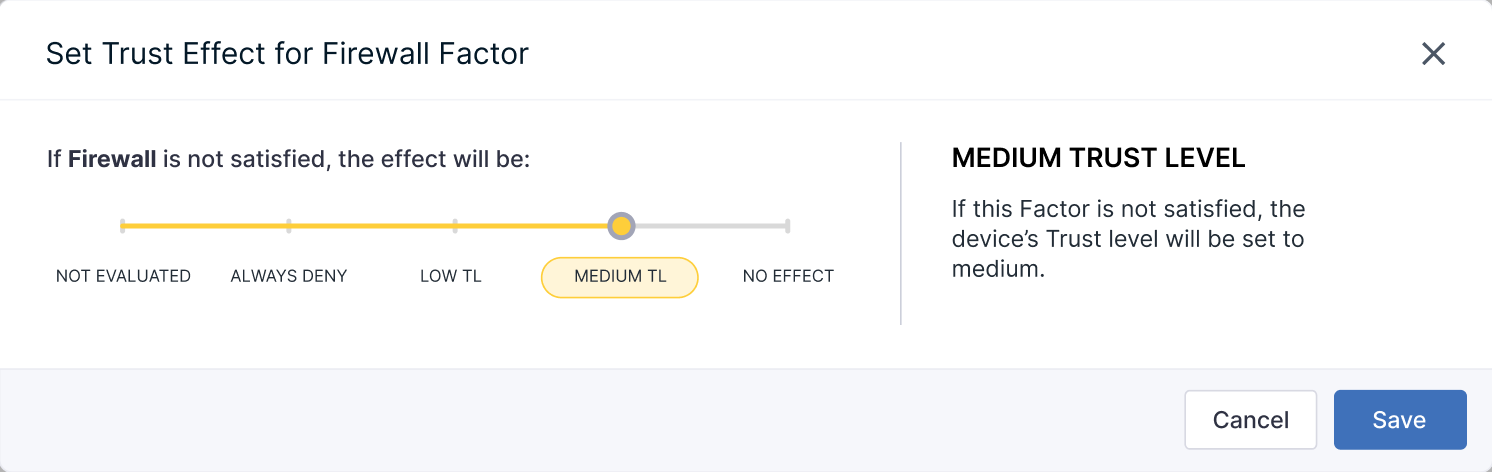Click the slider end tick above NO EFFECT
Screen dimensions: 1492x472
[x=788, y=226]
